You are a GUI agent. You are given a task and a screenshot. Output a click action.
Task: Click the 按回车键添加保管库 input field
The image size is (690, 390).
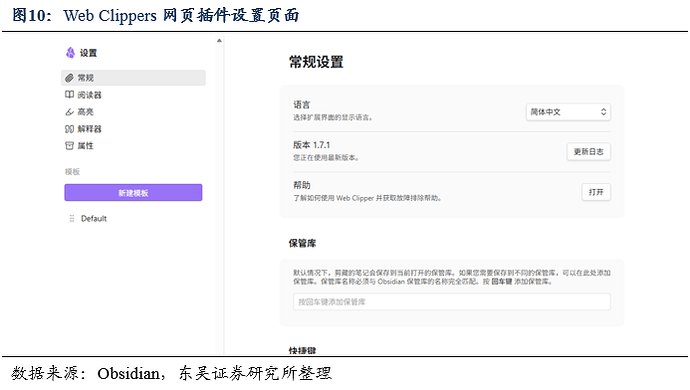(451, 302)
